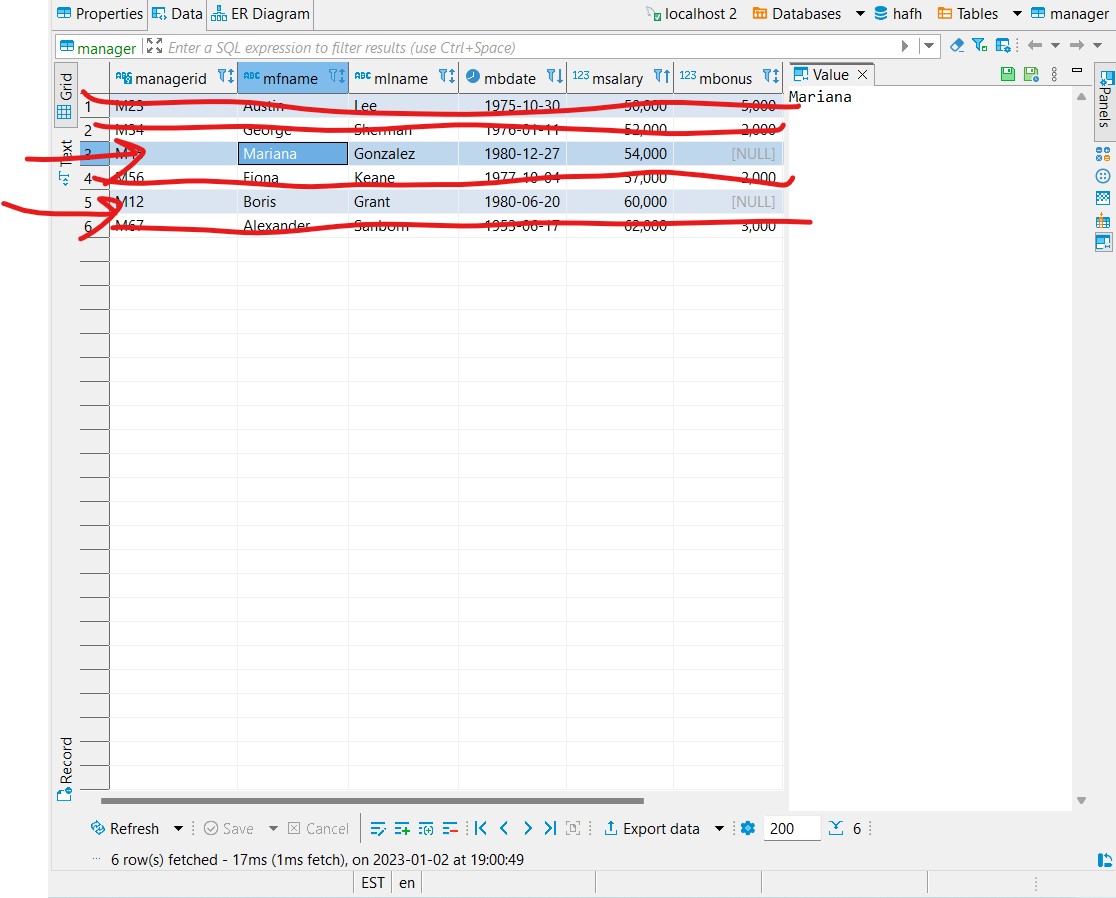
Task: Switch to the Text view toggle
Action: 64,160
